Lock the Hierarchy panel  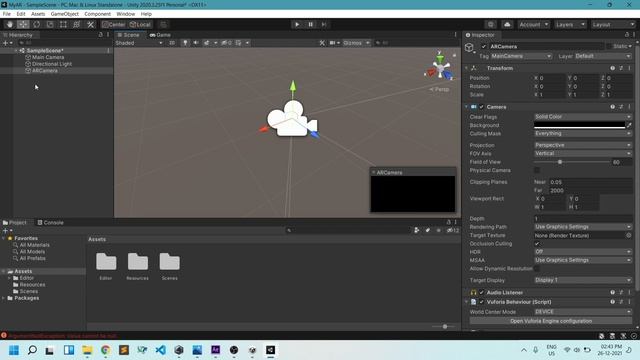click(x=100, y=35)
